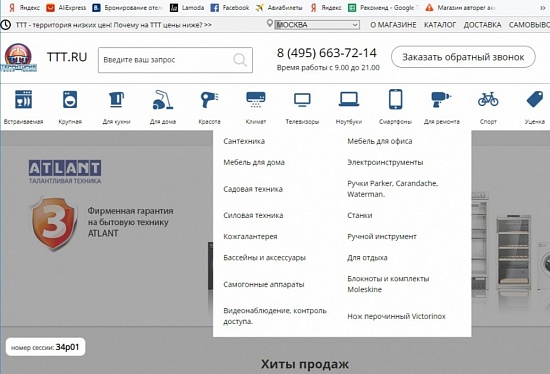Open КАТАЛОГ menu item

pos(440,25)
